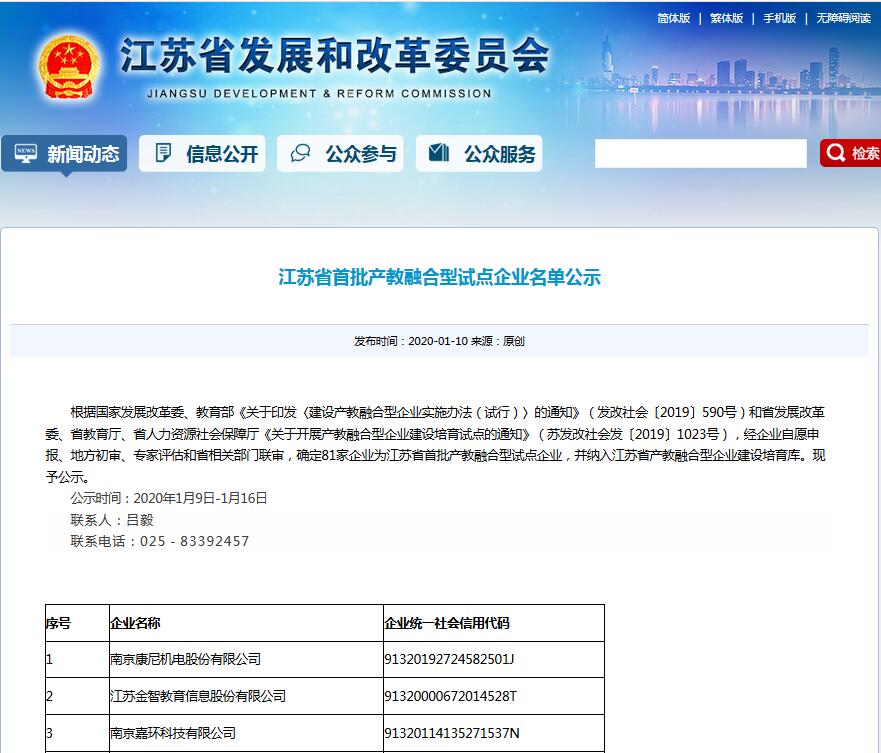Switch to 繁体版 traditional Chinese version
The image size is (881, 753).
tap(726, 18)
